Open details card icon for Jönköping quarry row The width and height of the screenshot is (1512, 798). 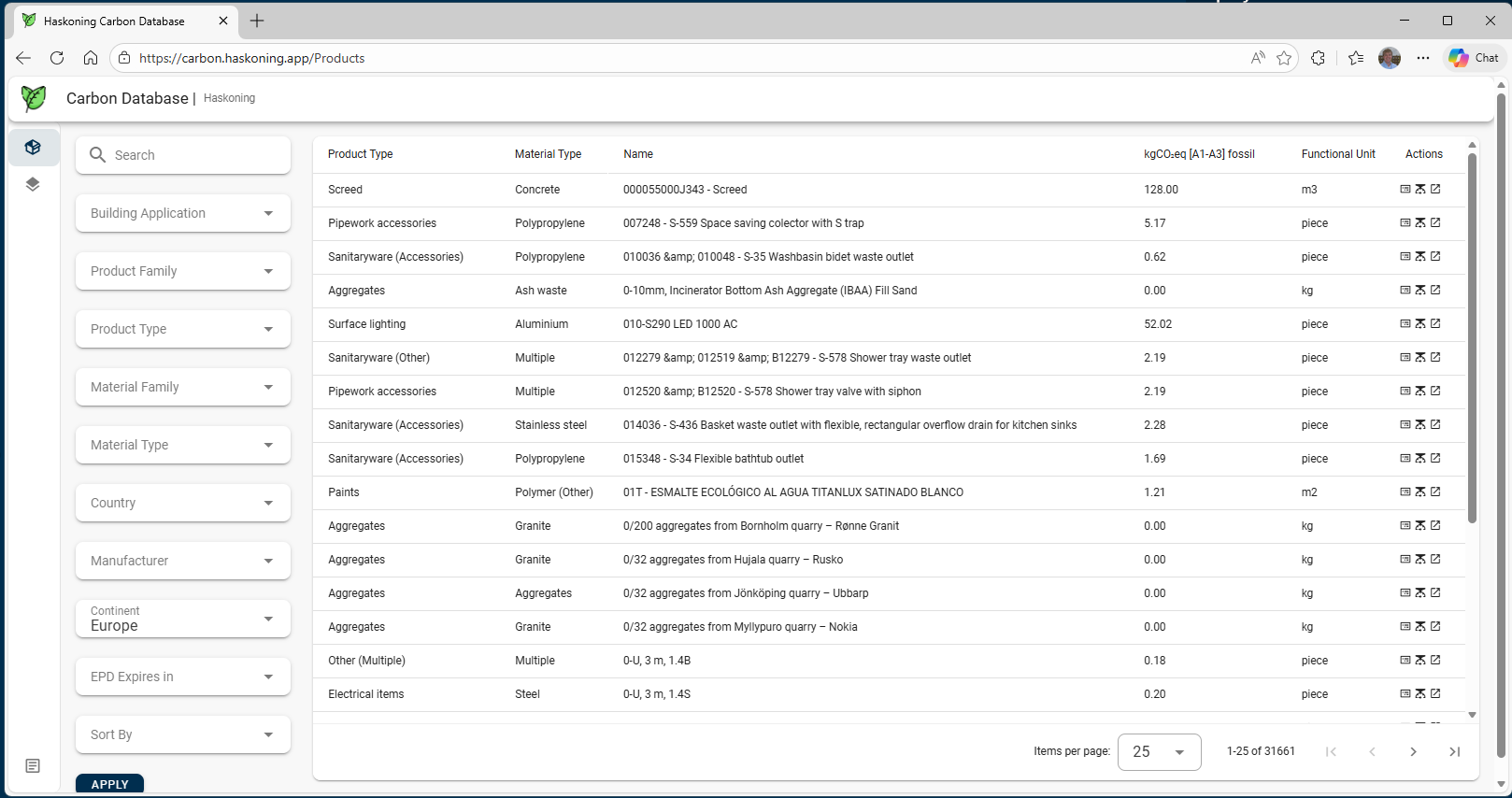(1405, 592)
